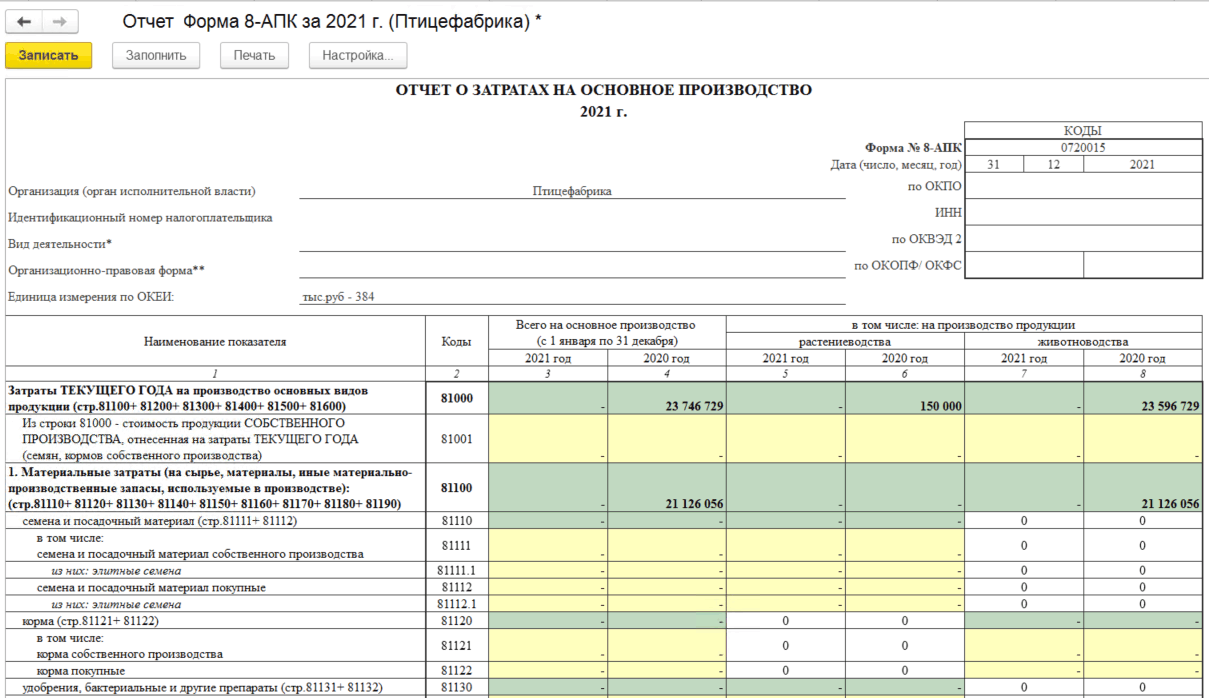
Task: Click the empty по ОКВЭД 2 code field
Action: [1083, 238]
